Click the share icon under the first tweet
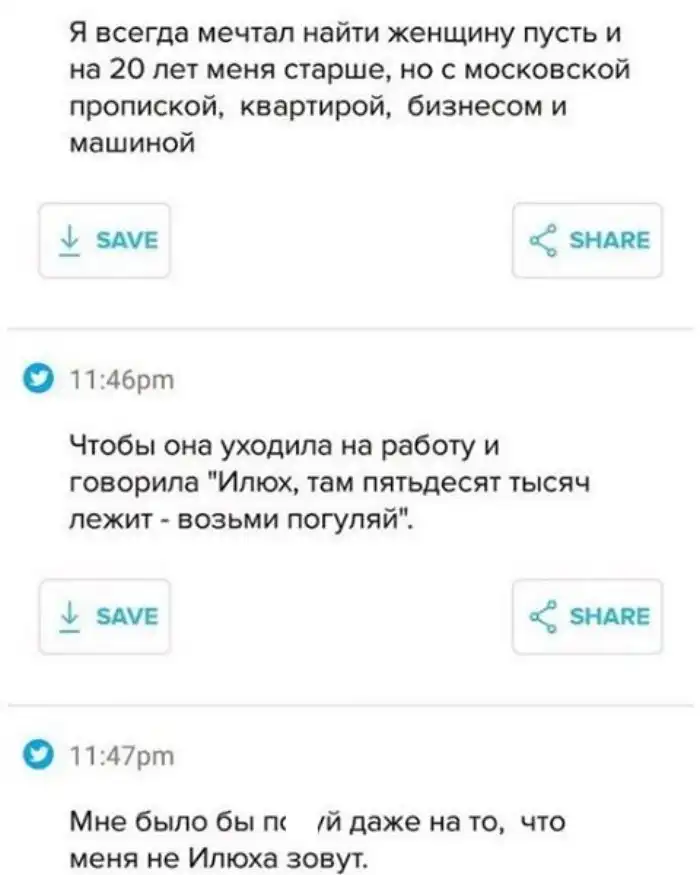Image resolution: width=700 pixels, height=875 pixels. (544, 240)
